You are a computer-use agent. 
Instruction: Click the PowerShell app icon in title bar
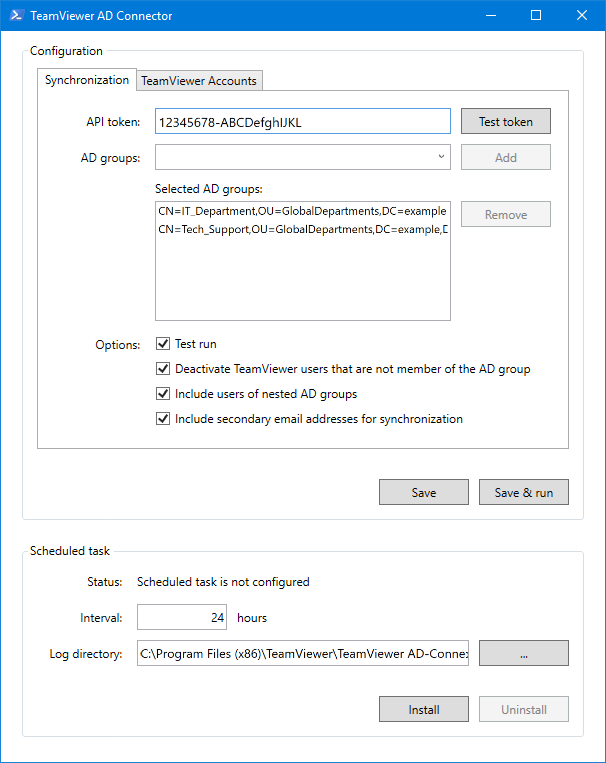pyautogui.click(x=17, y=15)
